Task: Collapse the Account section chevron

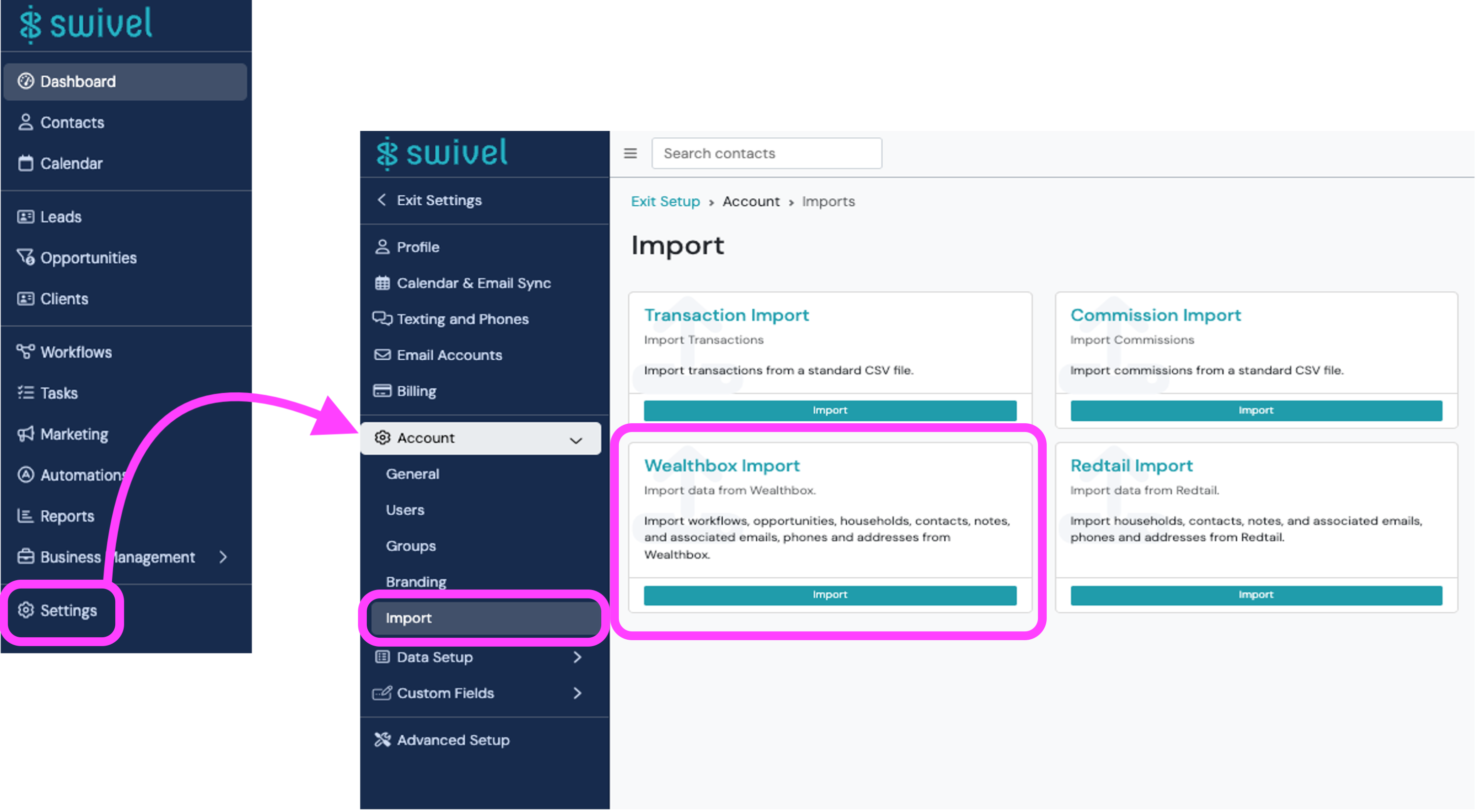Action: [576, 440]
